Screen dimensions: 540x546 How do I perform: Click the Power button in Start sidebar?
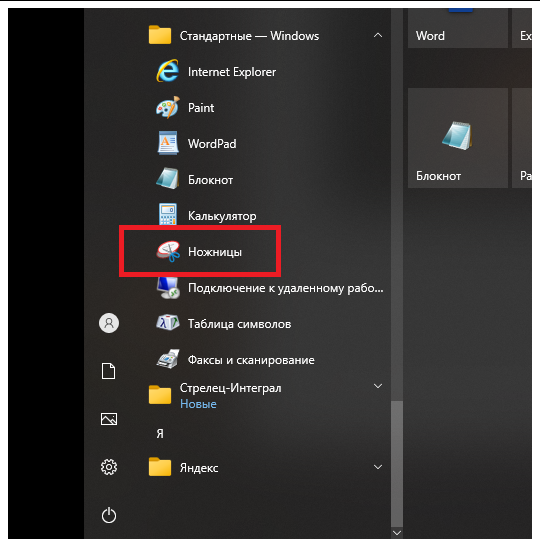click(x=109, y=515)
